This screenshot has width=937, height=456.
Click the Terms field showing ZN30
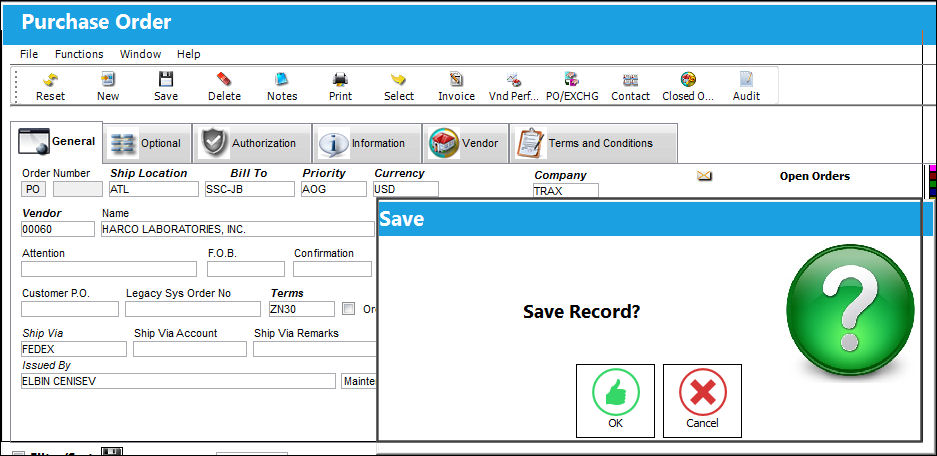301,309
